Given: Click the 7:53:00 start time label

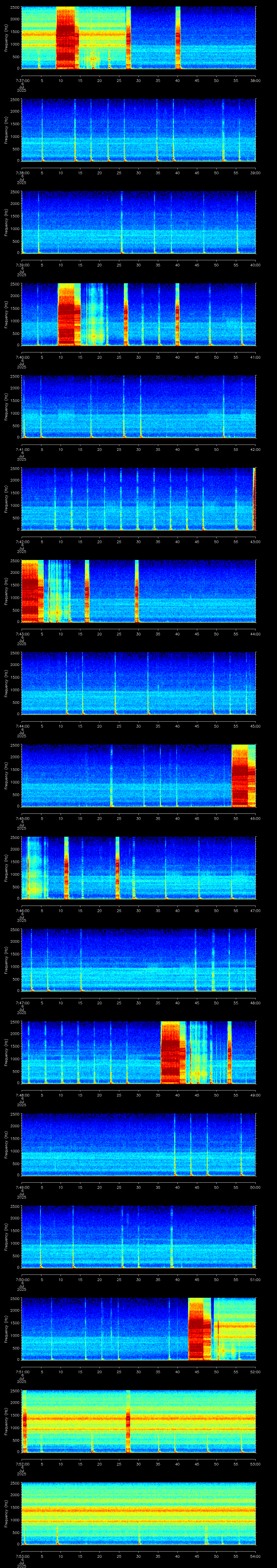Looking at the screenshot, I should click(22, 1556).
